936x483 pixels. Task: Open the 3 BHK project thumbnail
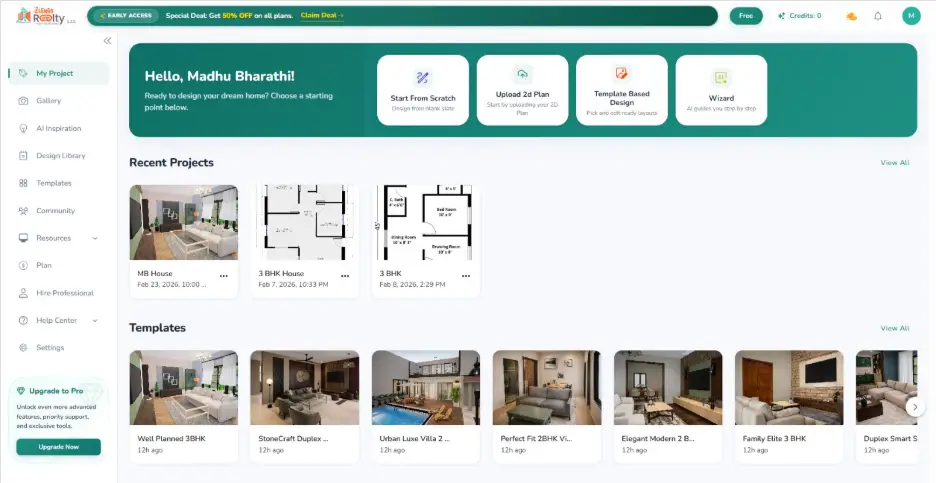coord(426,222)
